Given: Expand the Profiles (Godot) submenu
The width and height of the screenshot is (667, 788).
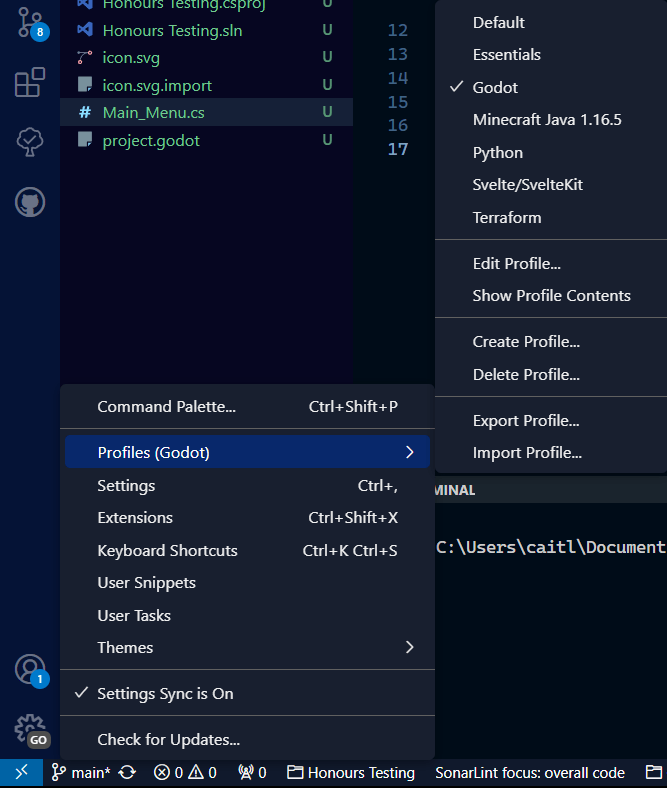Looking at the screenshot, I should (247, 452).
